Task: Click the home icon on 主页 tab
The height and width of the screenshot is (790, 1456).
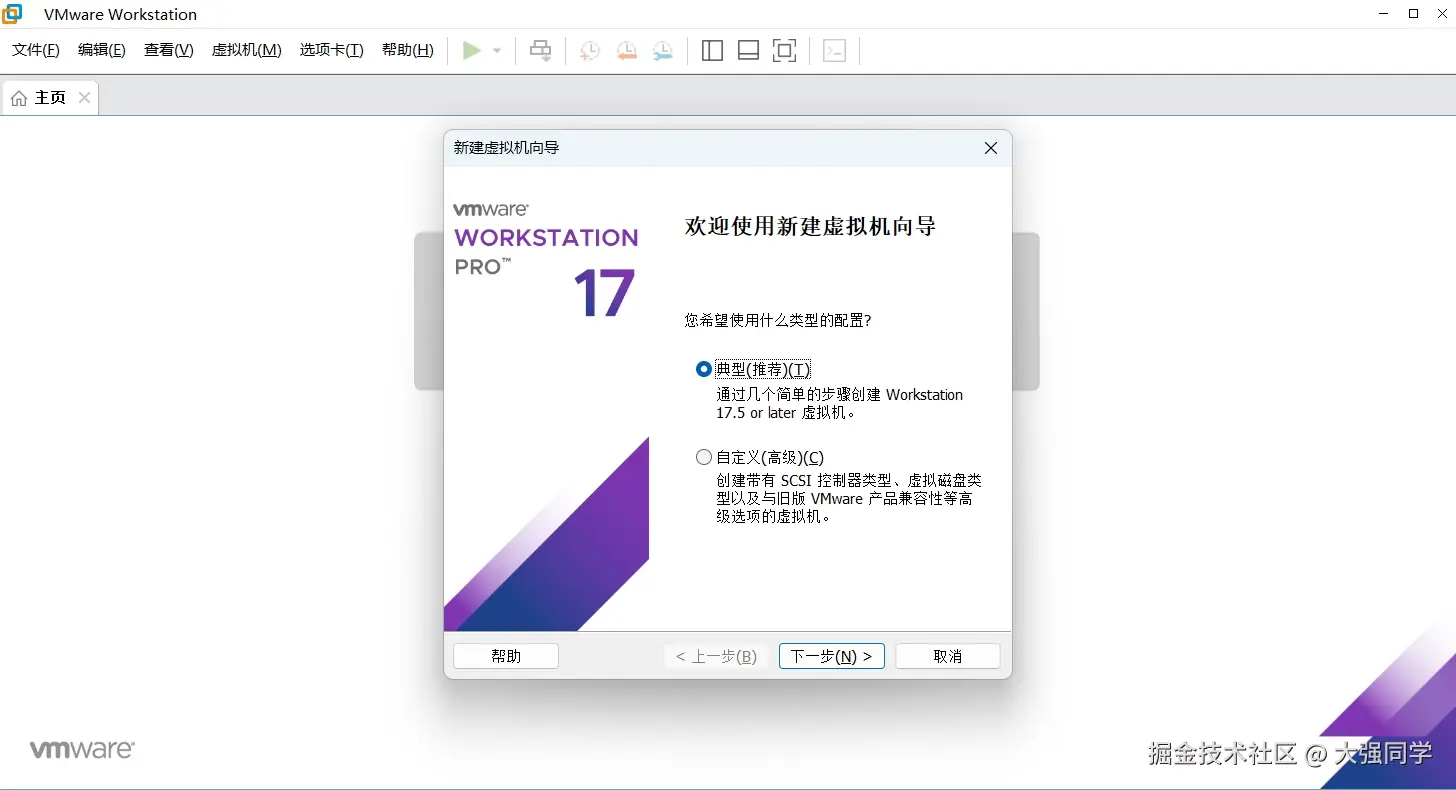Action: click(x=19, y=98)
